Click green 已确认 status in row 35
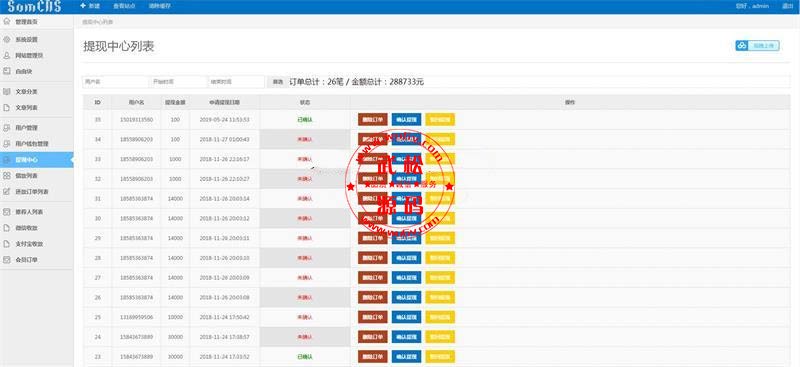 (305, 119)
